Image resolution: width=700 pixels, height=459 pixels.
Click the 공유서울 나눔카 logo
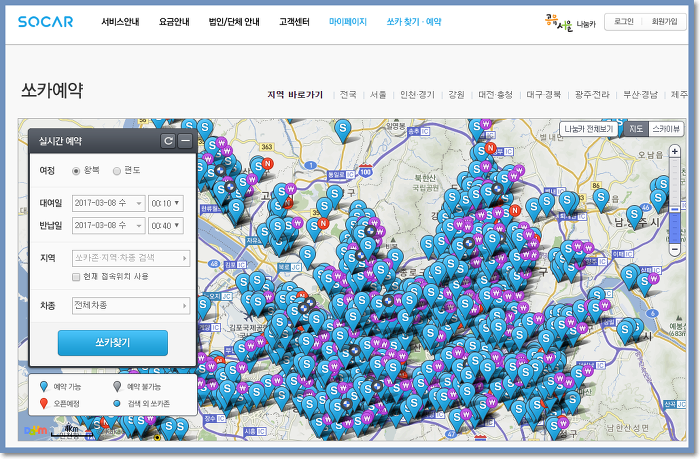click(x=570, y=22)
